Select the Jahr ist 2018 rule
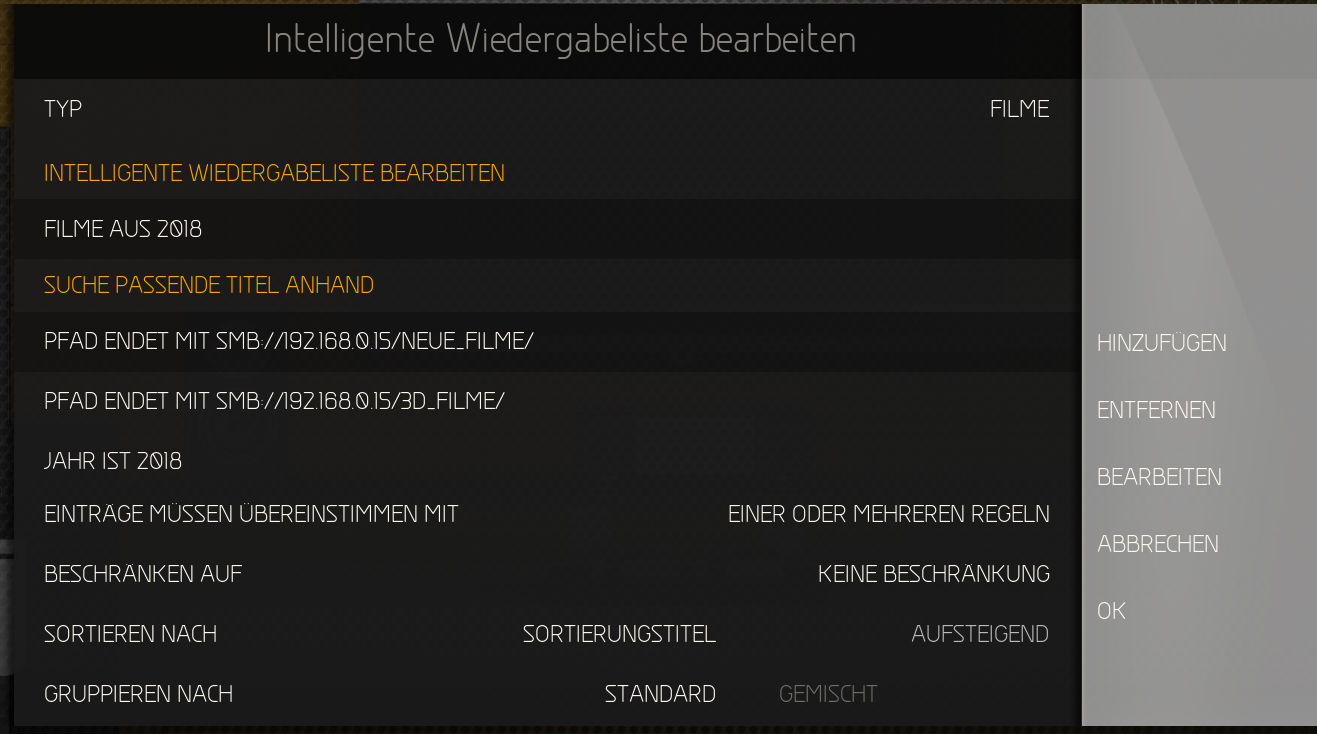The image size is (1317, 734). tap(547, 461)
